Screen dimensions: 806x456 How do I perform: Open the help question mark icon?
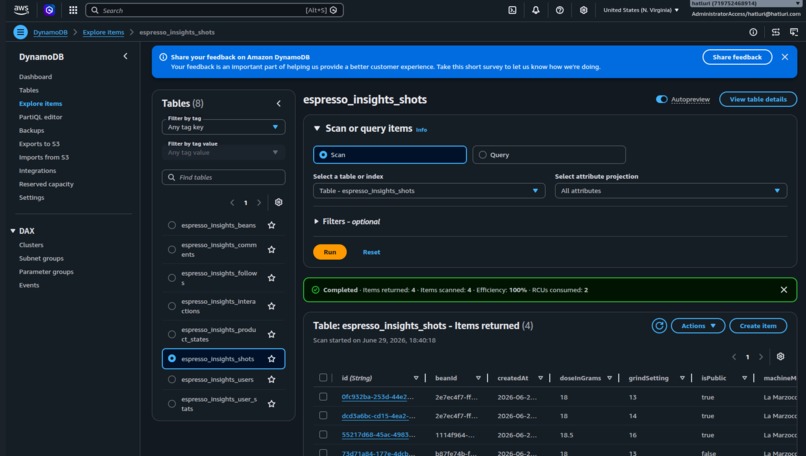click(x=559, y=10)
